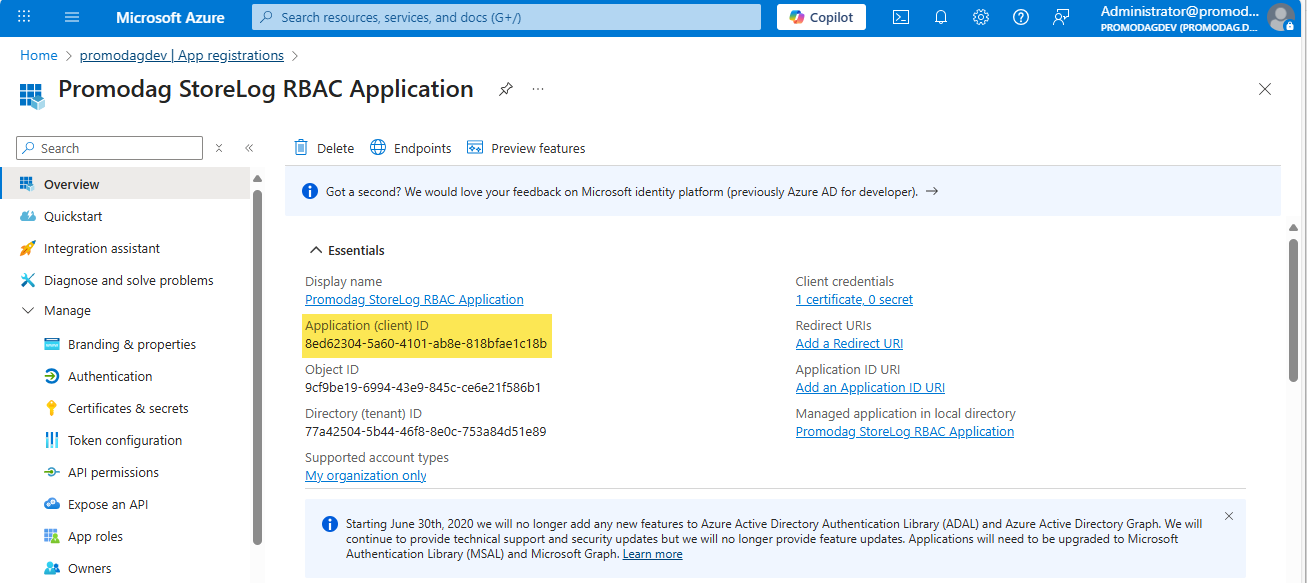Open the Help menu icon
Image resolution: width=1307 pixels, height=583 pixels.
1019,17
